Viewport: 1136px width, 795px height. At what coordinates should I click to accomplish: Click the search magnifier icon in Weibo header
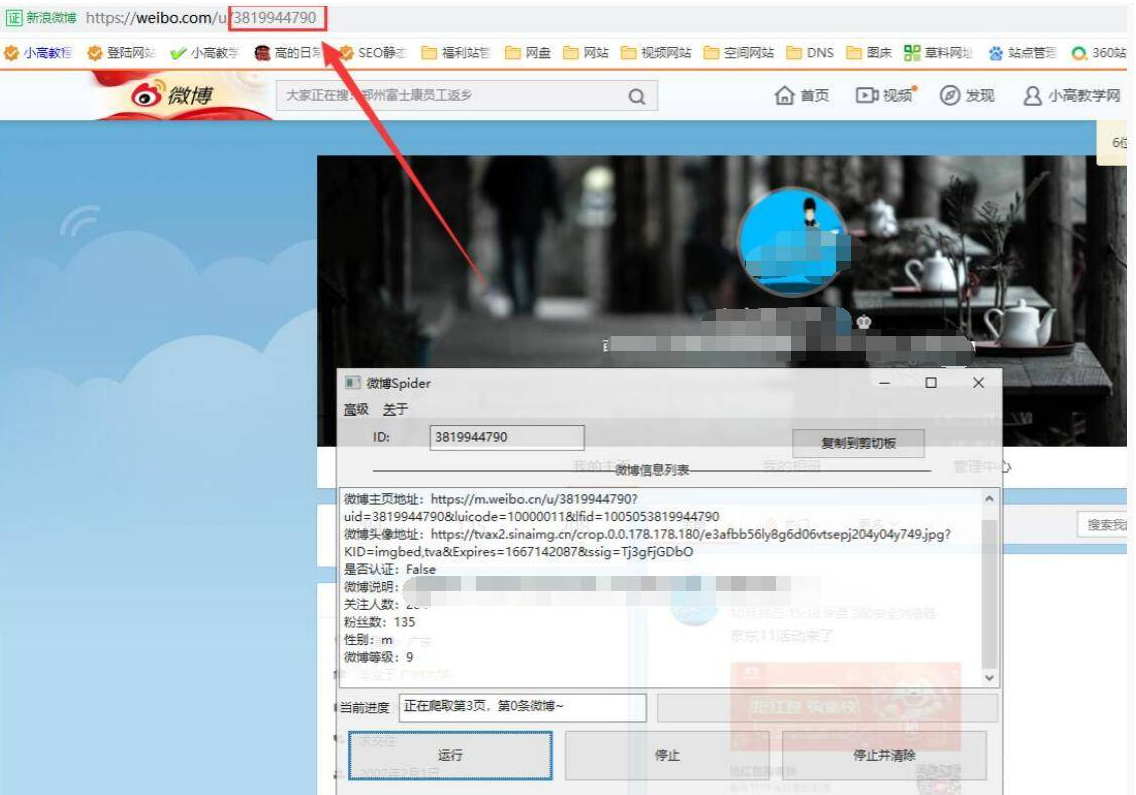[x=637, y=96]
